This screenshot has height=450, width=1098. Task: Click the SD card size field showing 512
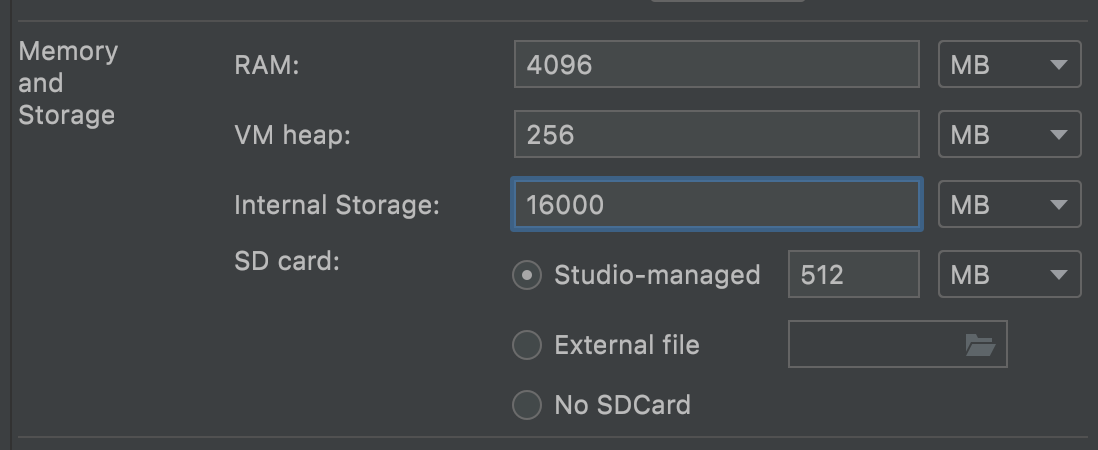click(x=853, y=275)
